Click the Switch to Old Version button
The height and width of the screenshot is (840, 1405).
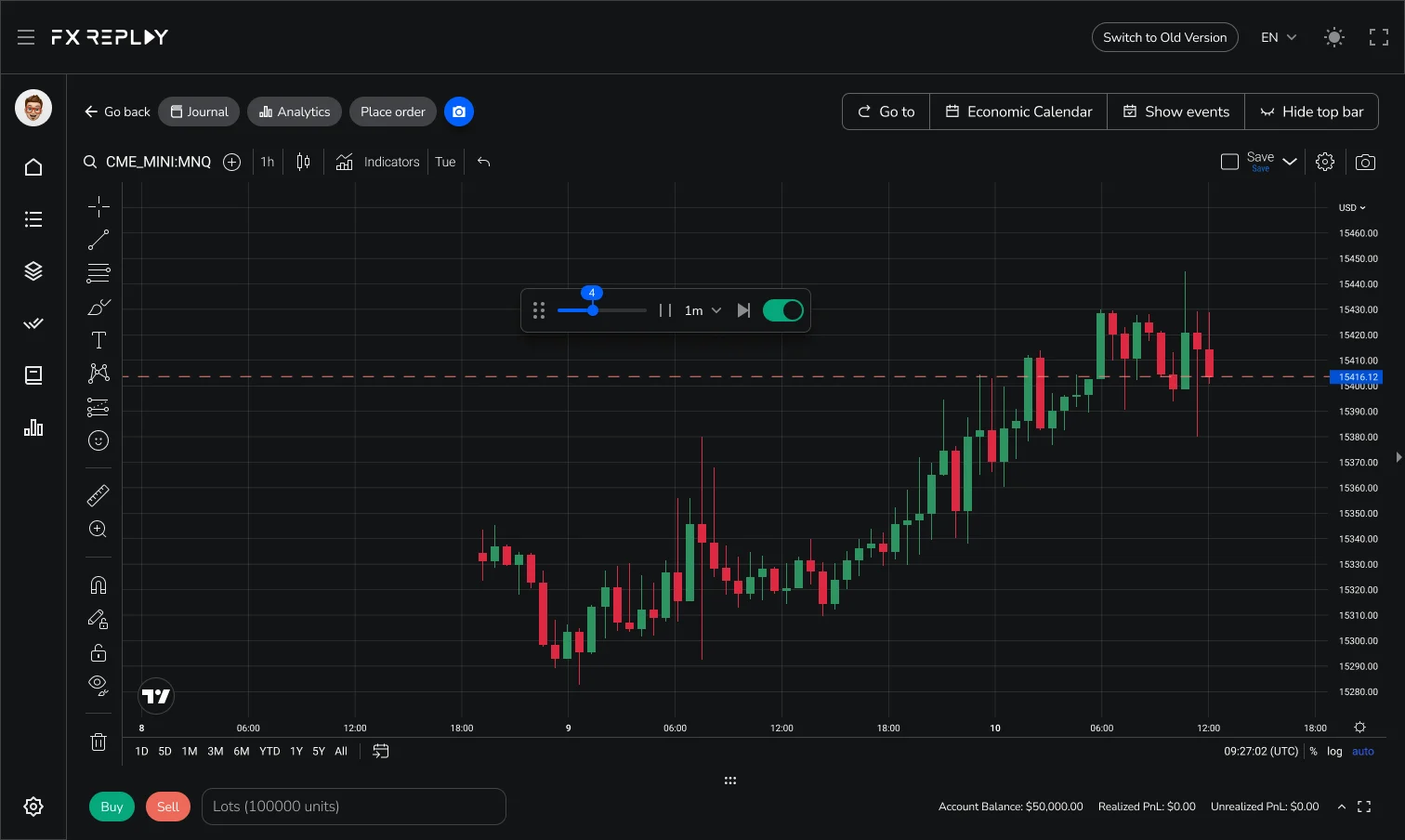click(1165, 37)
